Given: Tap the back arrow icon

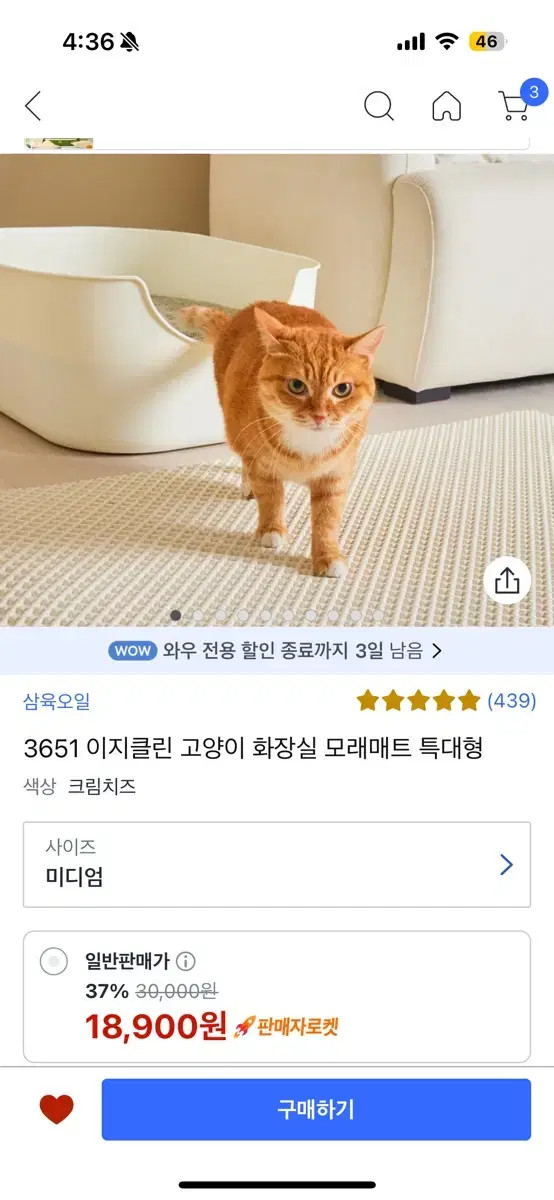Looking at the screenshot, I should click(33, 106).
